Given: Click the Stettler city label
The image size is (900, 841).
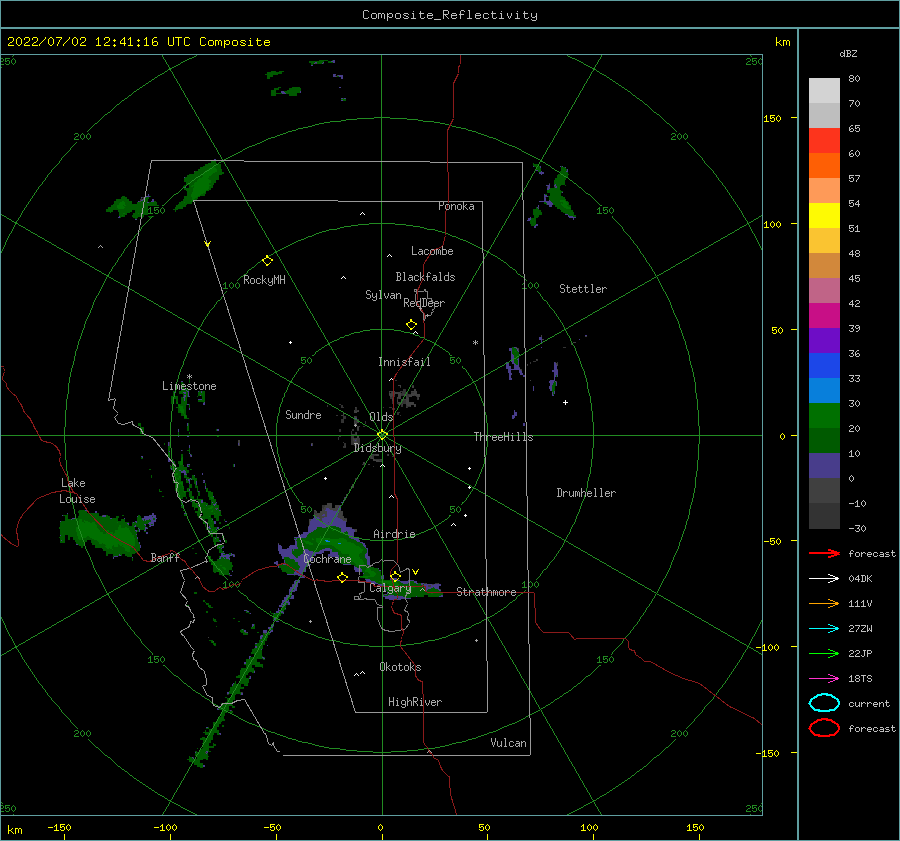Looking at the screenshot, I should (583, 289).
